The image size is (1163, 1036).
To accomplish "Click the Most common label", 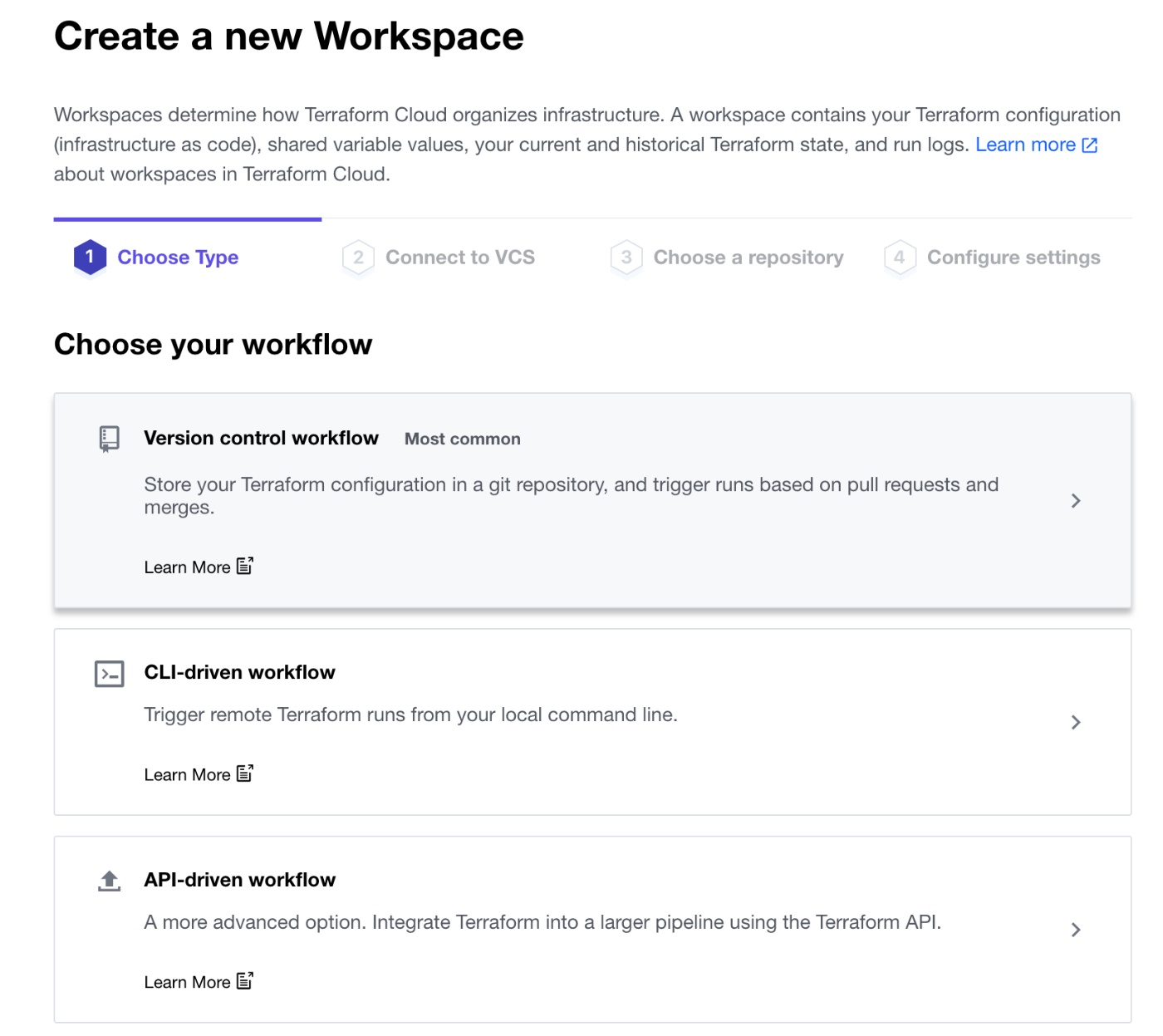I will [463, 439].
